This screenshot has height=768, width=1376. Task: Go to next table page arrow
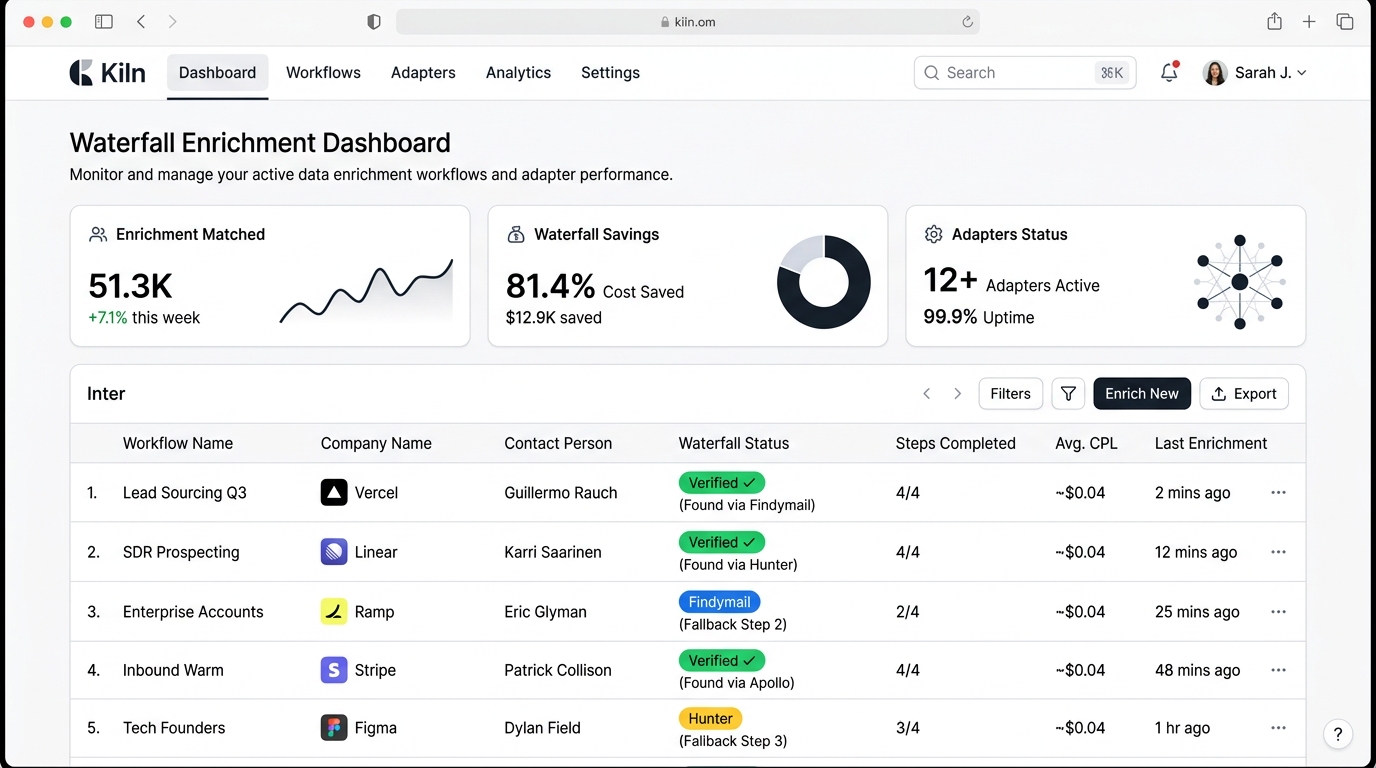pos(957,394)
